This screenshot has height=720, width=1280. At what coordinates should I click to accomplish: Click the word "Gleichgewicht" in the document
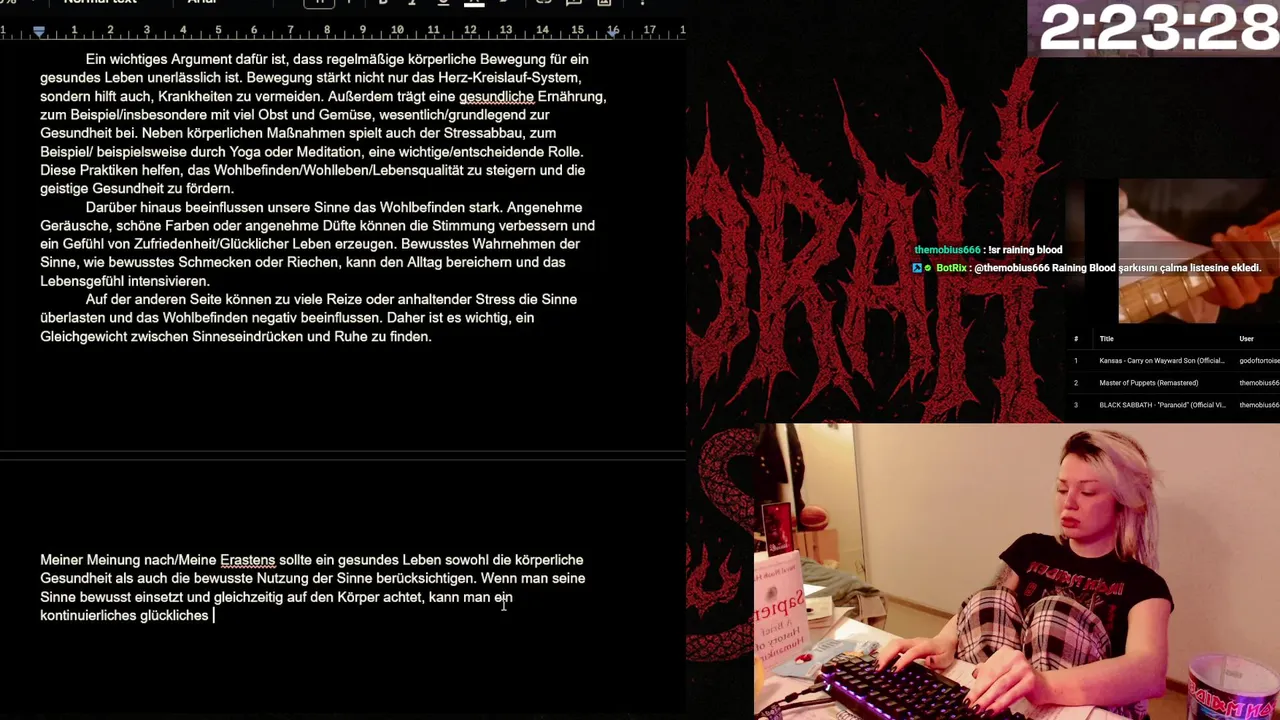click(84, 337)
